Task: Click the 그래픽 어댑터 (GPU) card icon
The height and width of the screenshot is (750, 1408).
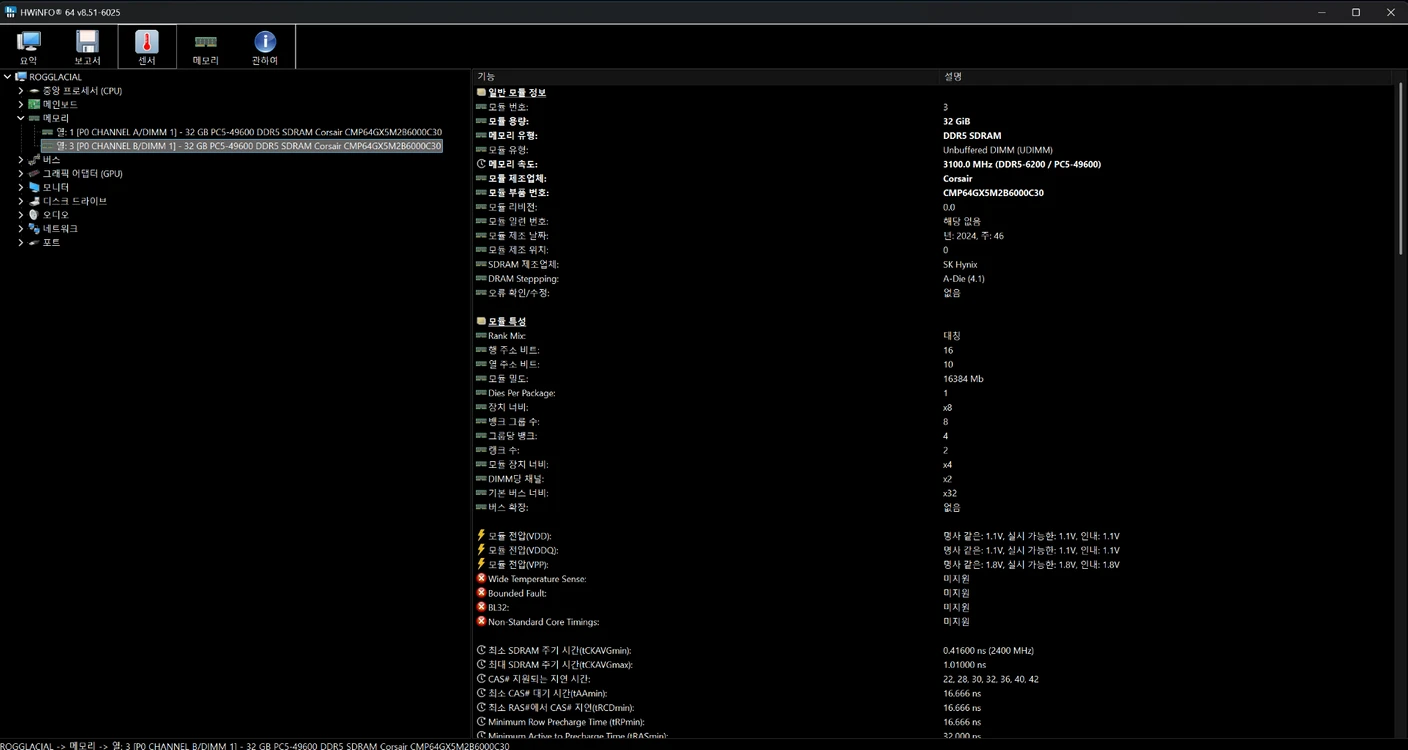Action: pyautogui.click(x=34, y=173)
